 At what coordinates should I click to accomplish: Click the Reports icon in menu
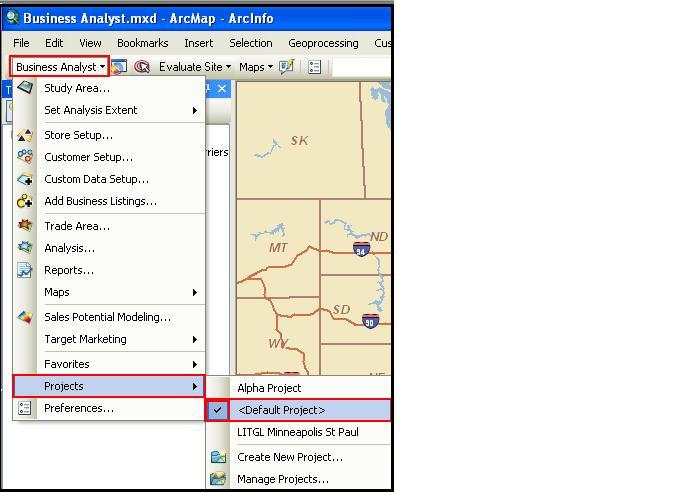tap(25, 270)
